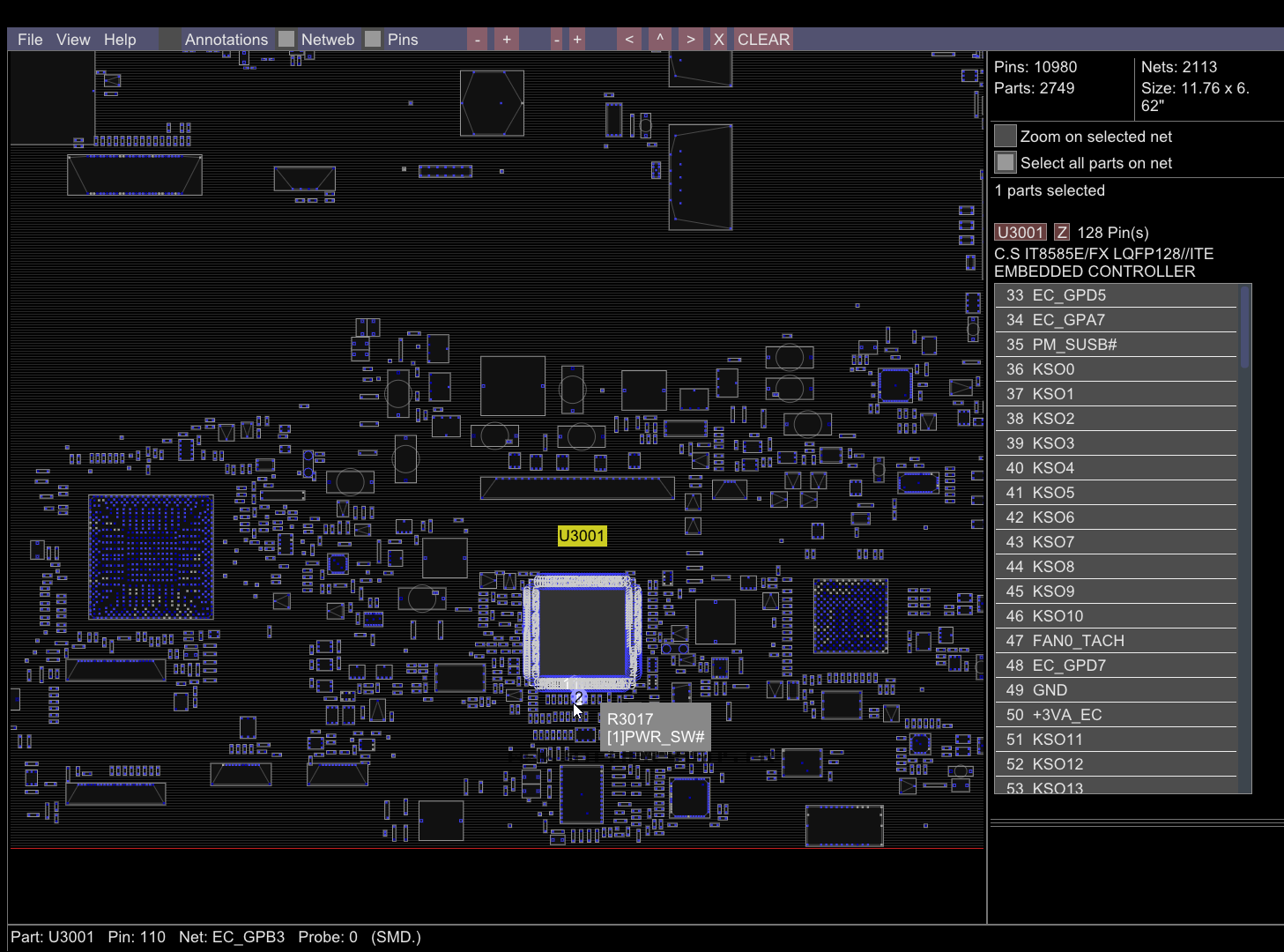Click the U3001 part button in side panel
The image size is (1284, 952).
(1020, 233)
